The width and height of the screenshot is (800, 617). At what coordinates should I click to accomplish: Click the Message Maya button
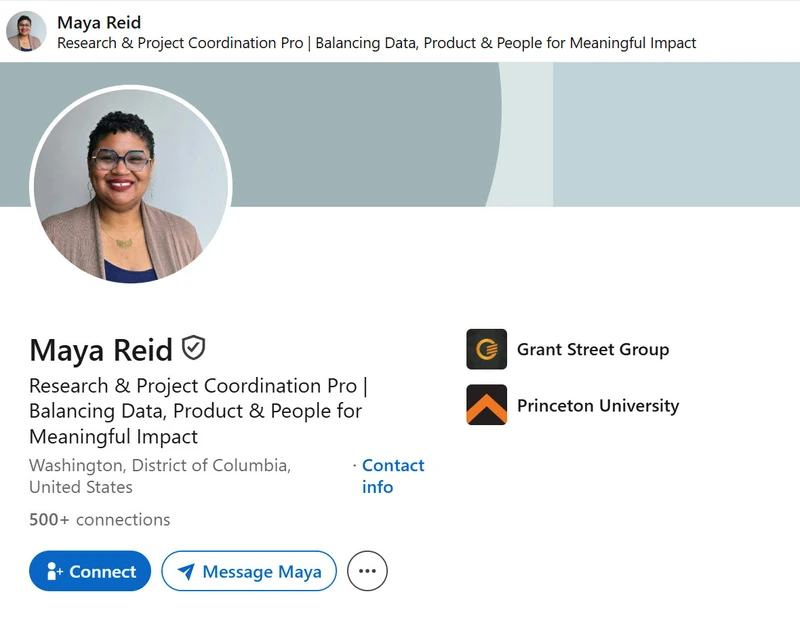click(249, 571)
